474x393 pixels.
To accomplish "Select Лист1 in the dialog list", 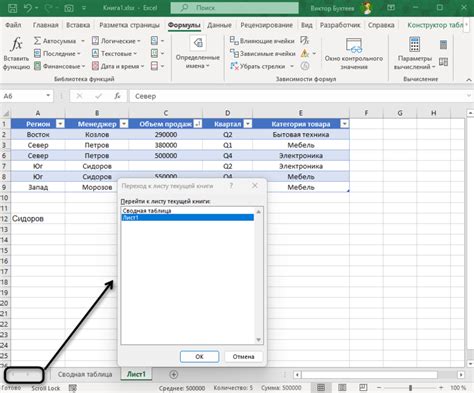I will (x=187, y=217).
